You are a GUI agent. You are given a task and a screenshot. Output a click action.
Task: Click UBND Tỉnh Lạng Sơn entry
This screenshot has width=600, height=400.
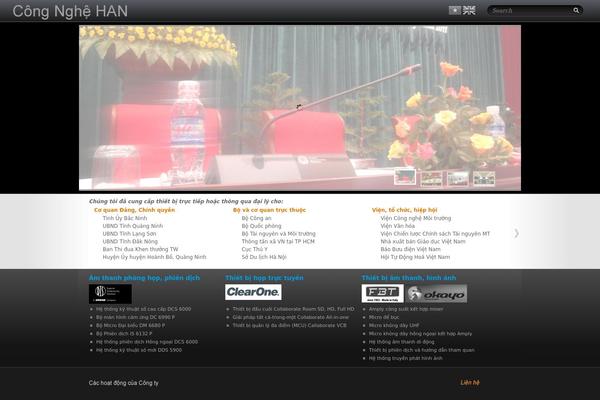[x=129, y=233]
